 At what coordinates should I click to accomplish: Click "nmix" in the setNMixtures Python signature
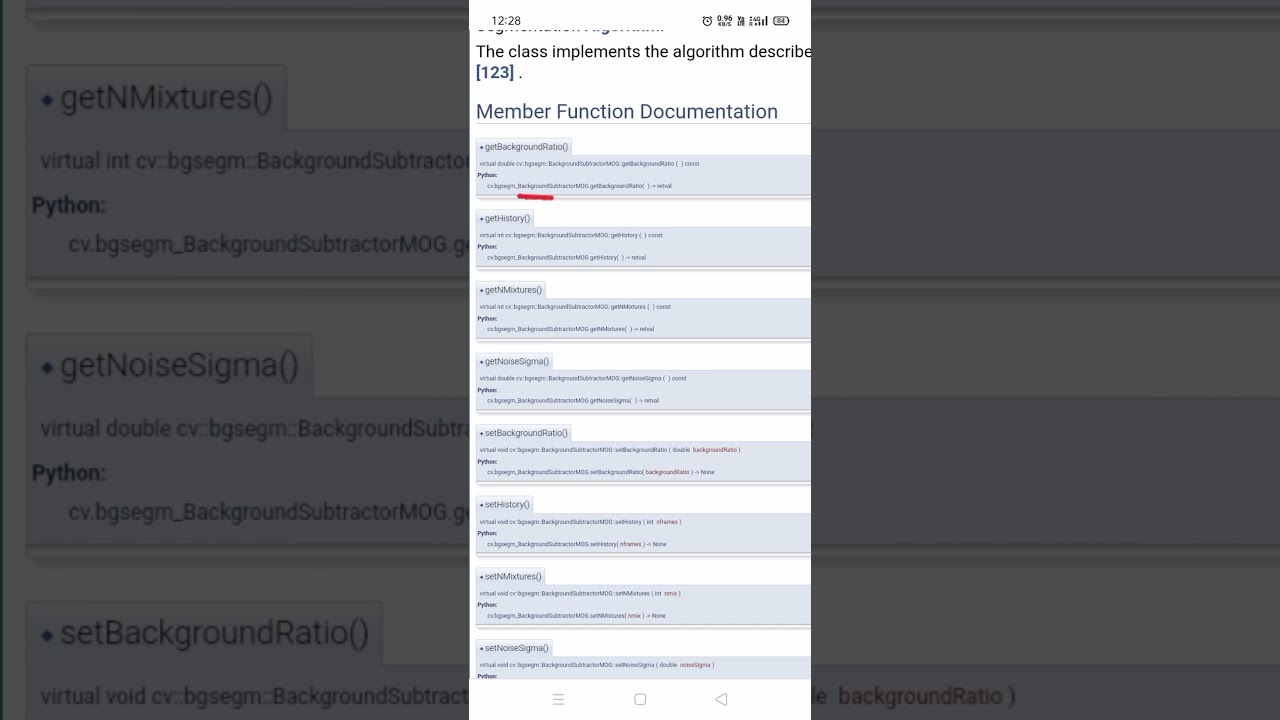tap(635, 616)
